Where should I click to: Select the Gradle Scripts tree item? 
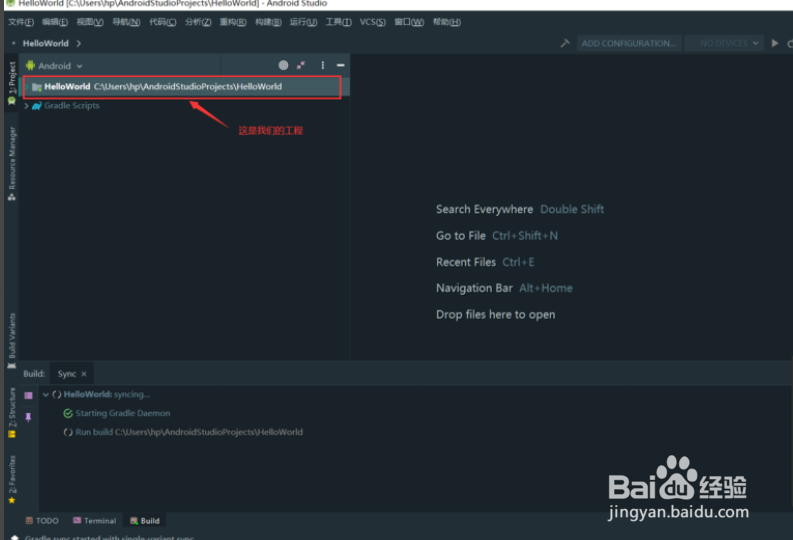pos(71,106)
